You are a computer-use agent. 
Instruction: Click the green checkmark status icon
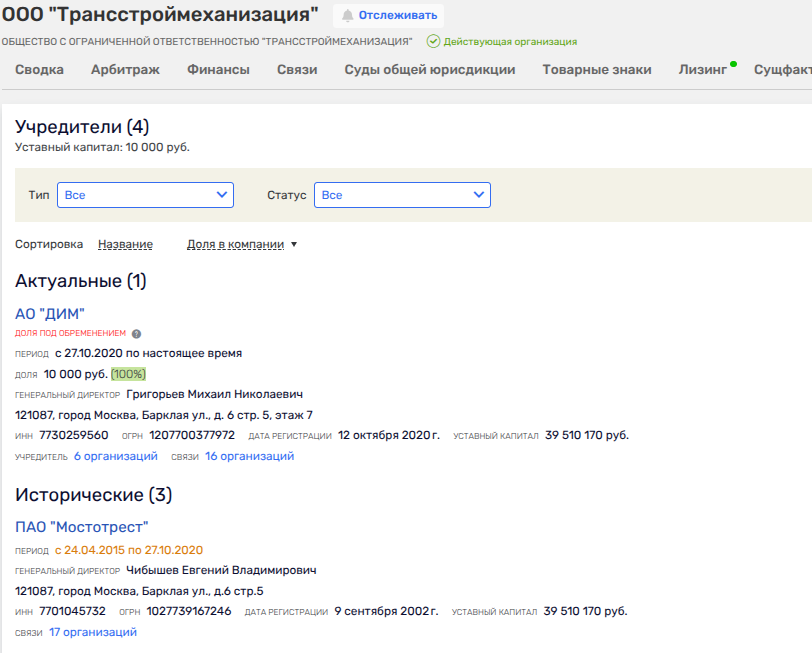click(433, 42)
